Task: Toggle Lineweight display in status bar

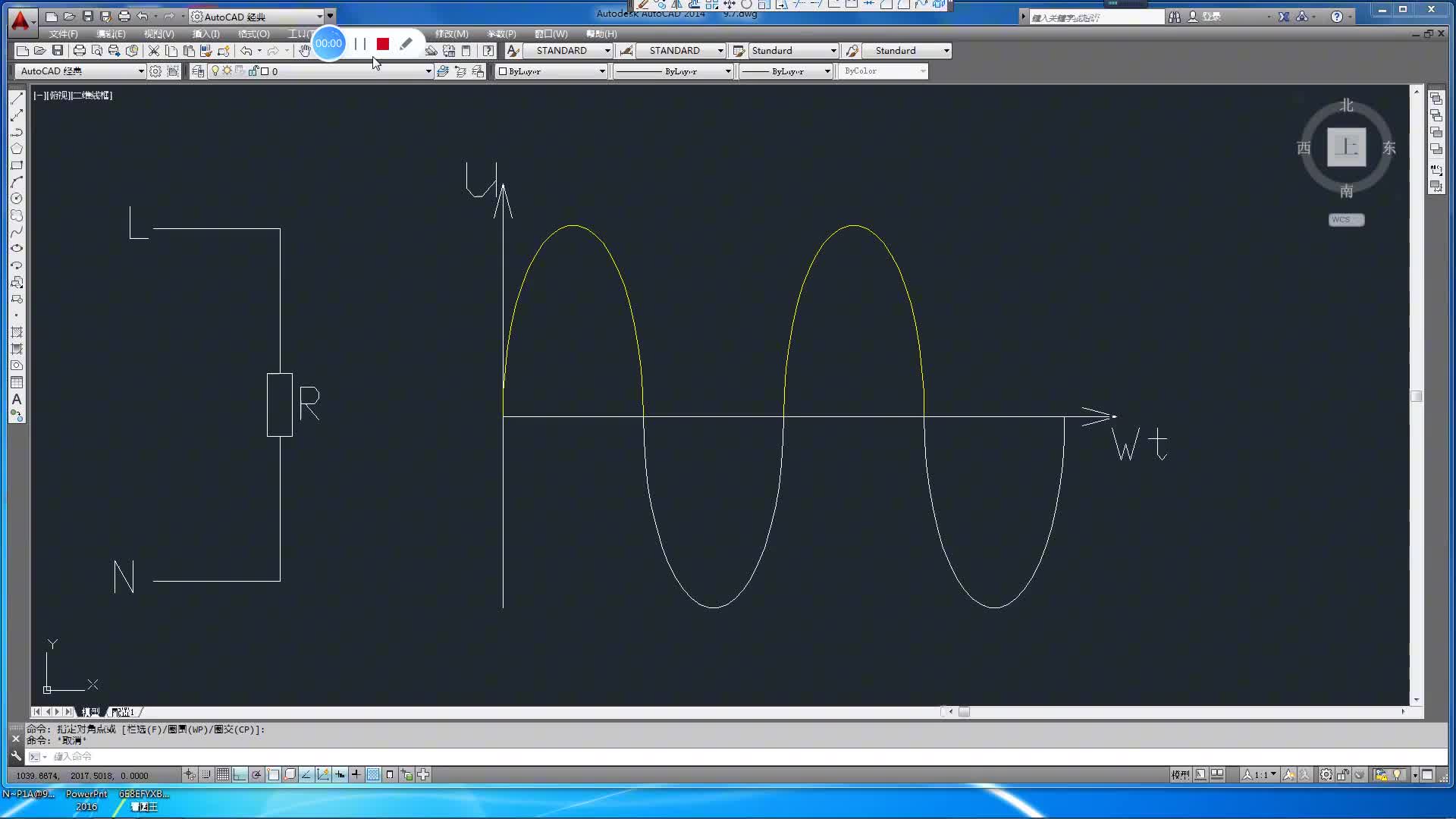Action: 356,775
